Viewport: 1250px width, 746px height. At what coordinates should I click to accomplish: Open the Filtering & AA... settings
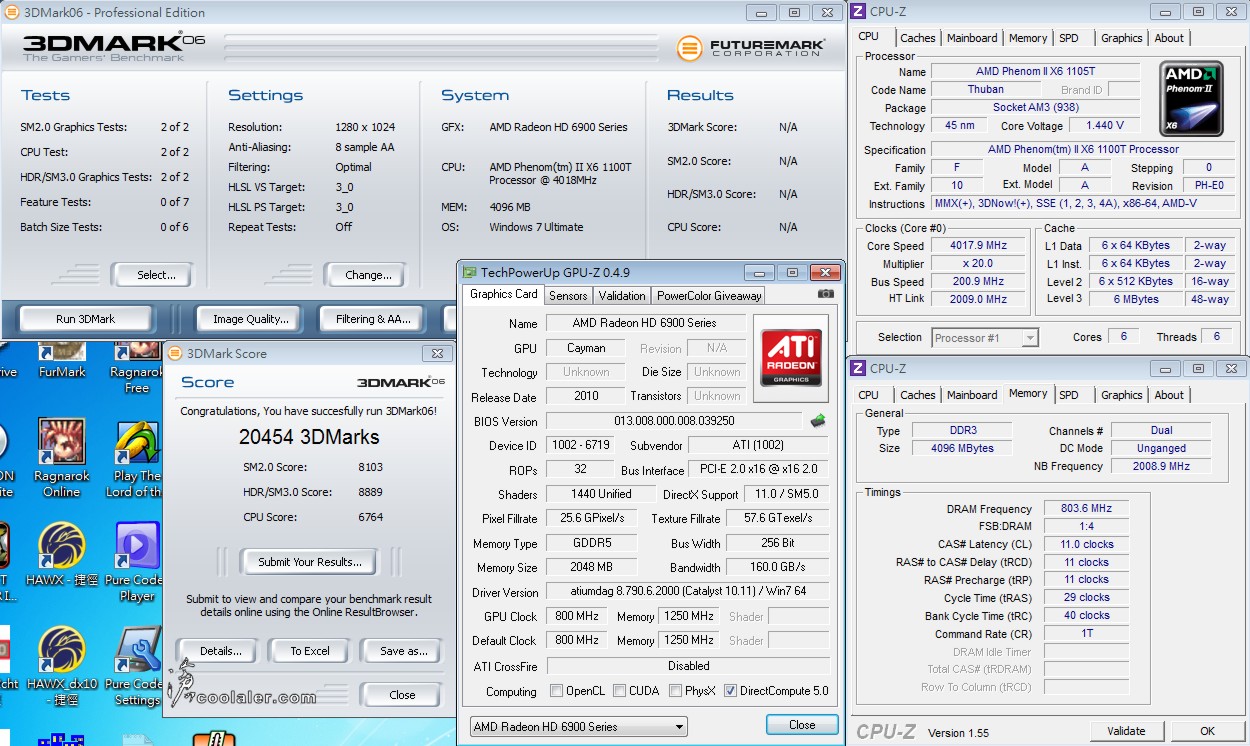373,319
